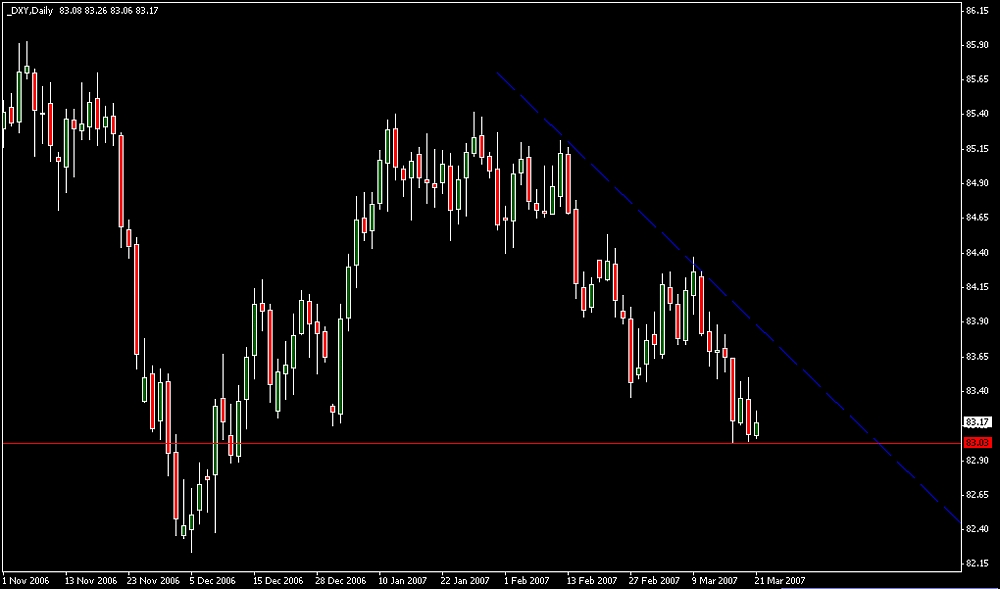Click the 21 Mar 2007 date label
The height and width of the screenshot is (589, 1000).
[x=780, y=580]
